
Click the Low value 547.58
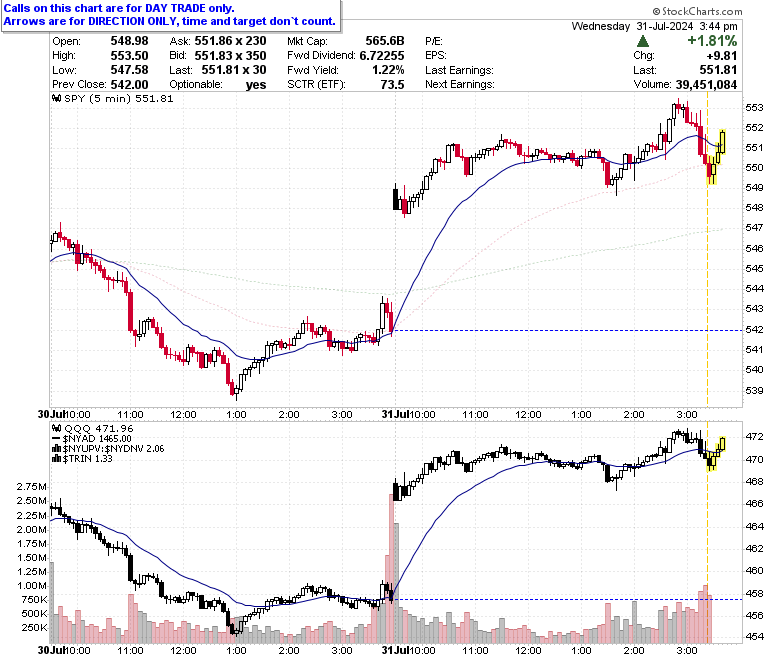click(129, 70)
